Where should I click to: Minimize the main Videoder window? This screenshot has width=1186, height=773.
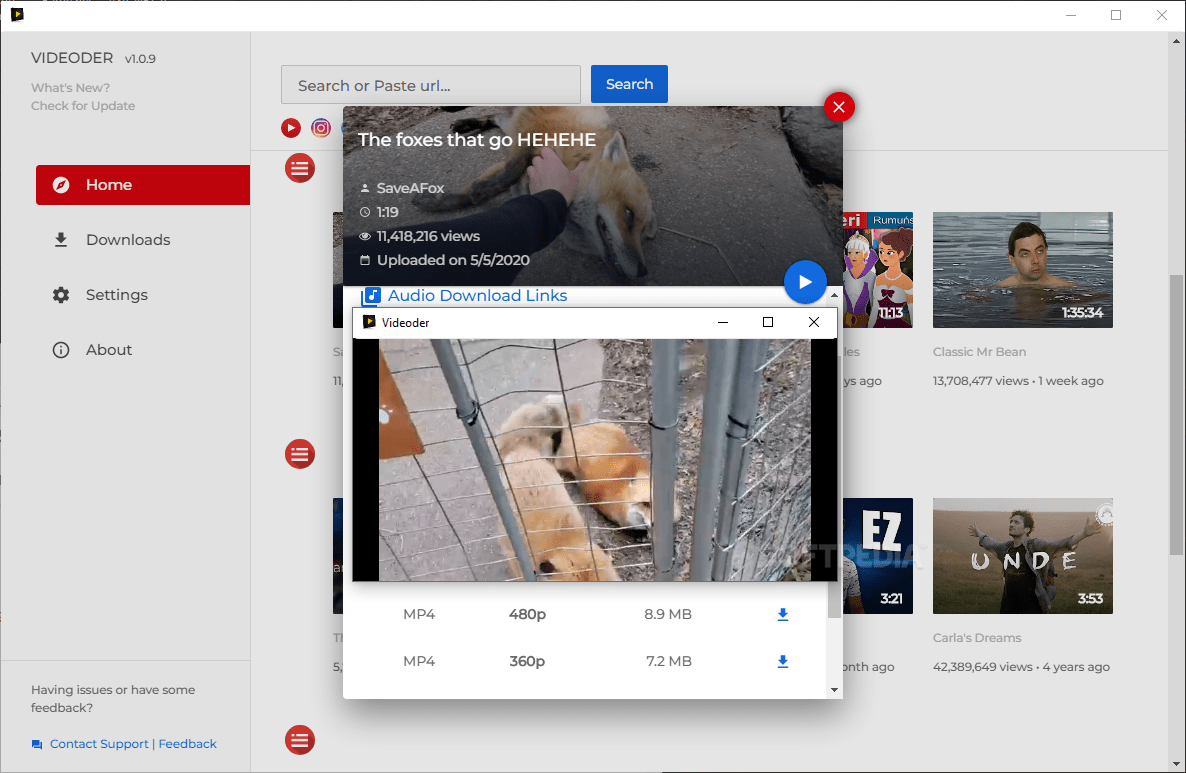[1071, 15]
